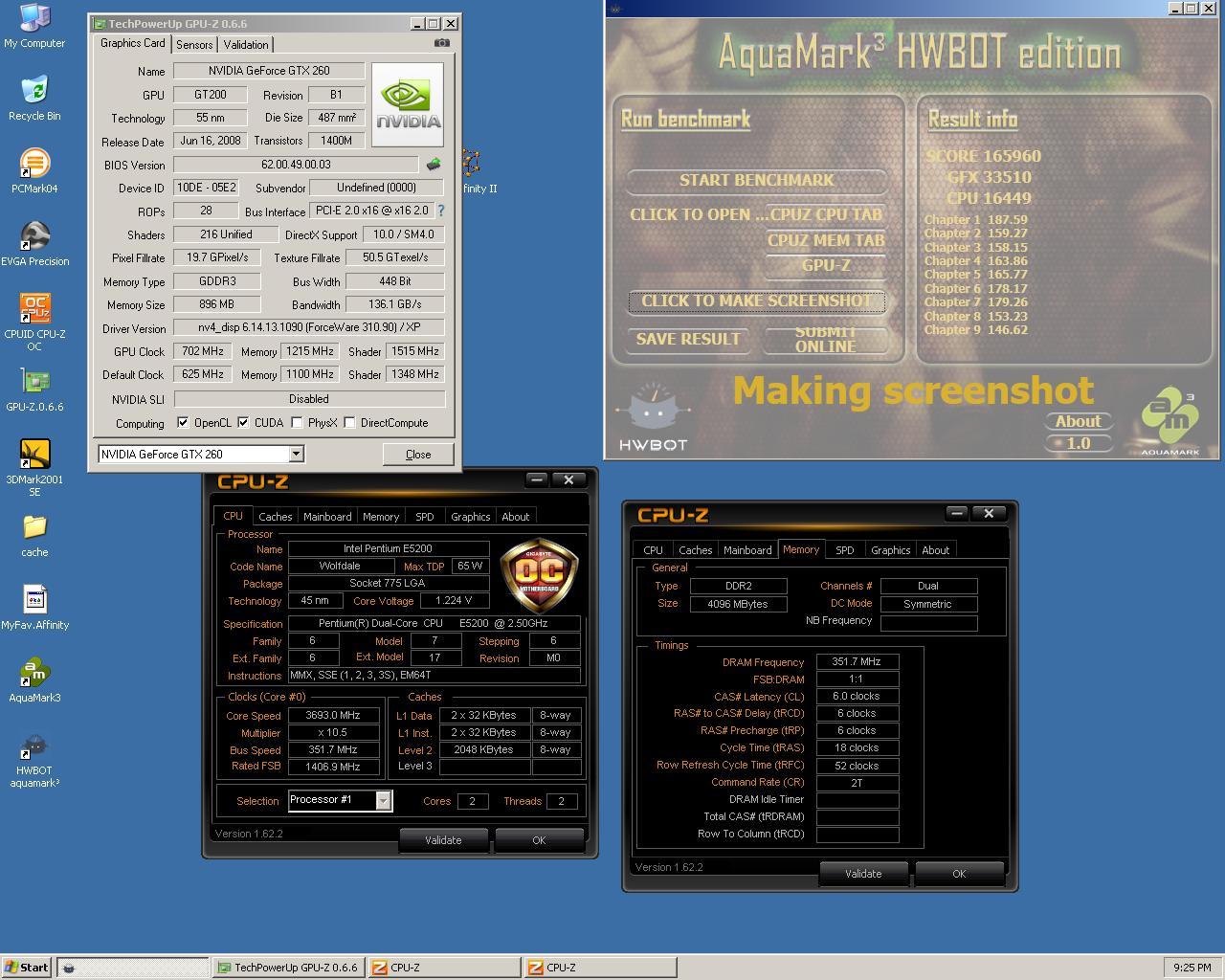Viewport: 1225px width, 980px height.
Task: Launch the PCMark04 desktop shortcut
Action: point(34,171)
